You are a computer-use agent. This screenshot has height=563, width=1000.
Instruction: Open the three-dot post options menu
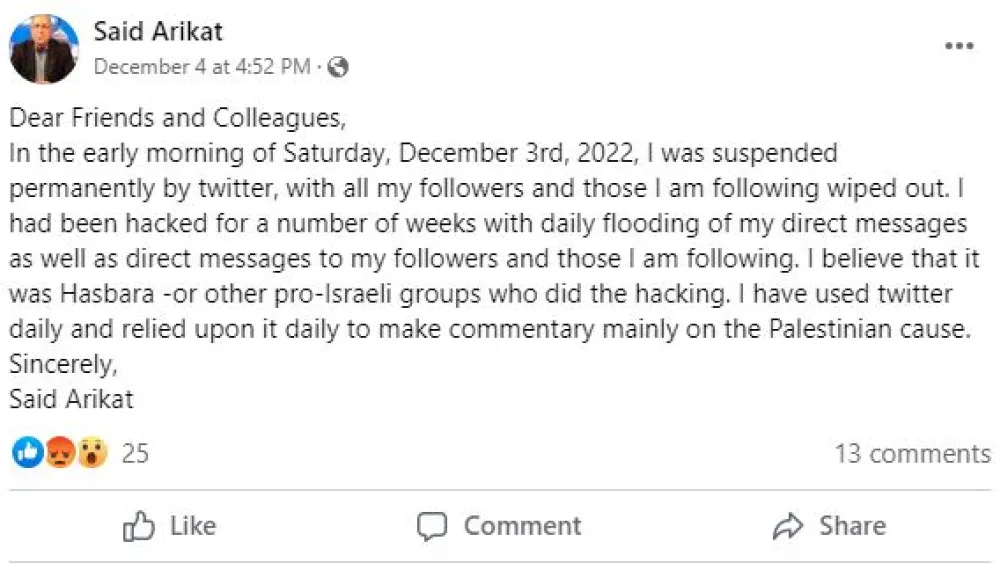[x=959, y=46]
